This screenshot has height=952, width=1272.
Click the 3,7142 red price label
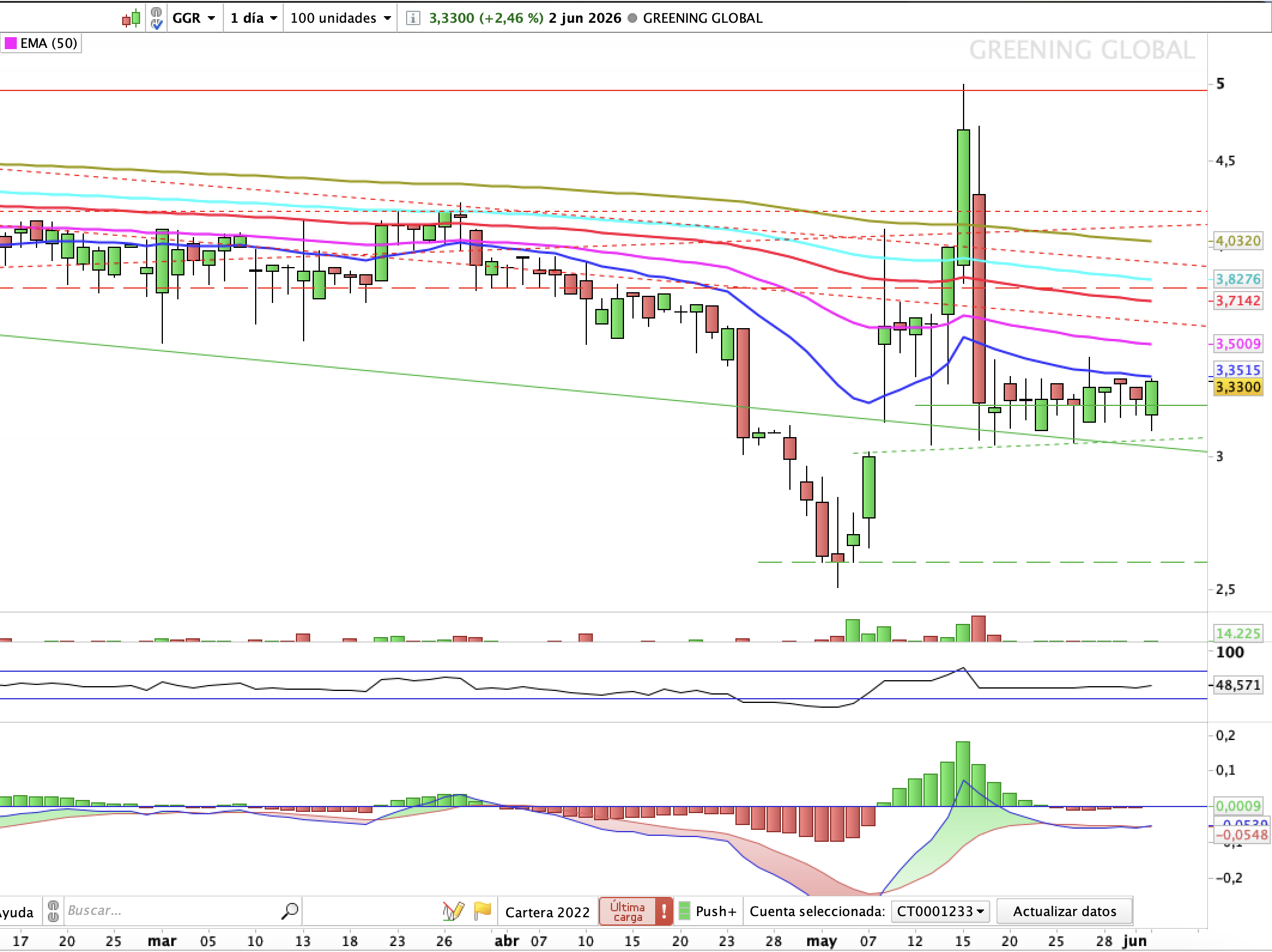click(x=1238, y=301)
